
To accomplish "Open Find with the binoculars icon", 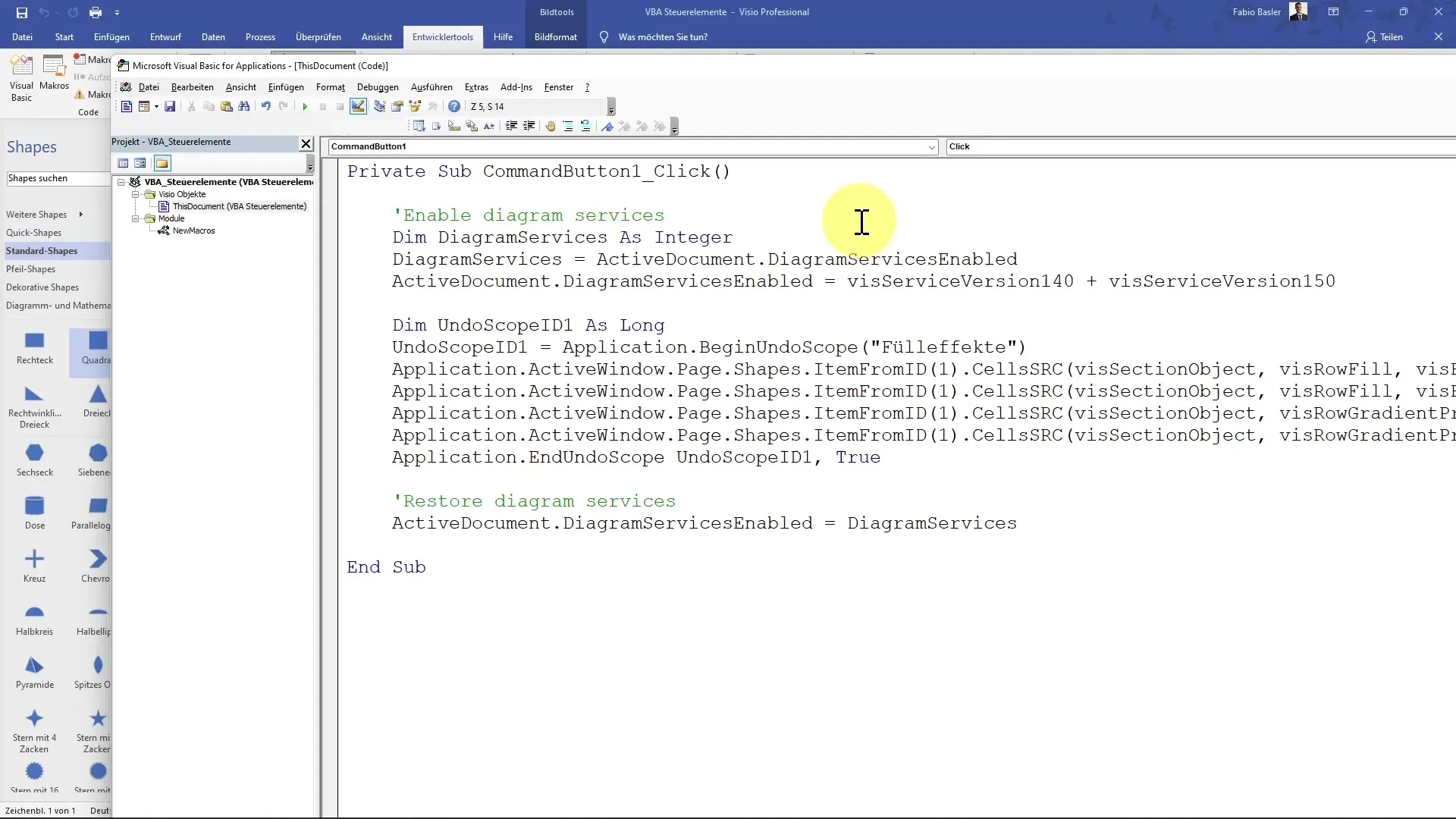I will coord(243,106).
